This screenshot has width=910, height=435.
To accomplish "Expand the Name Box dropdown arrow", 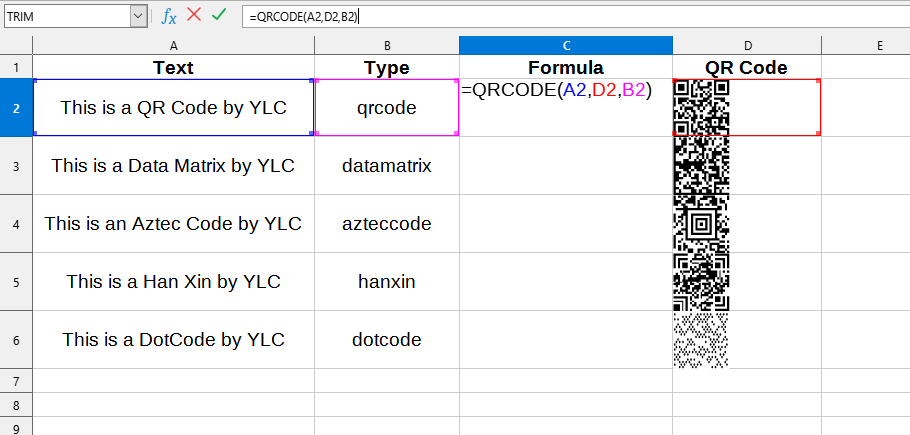I will point(138,16).
